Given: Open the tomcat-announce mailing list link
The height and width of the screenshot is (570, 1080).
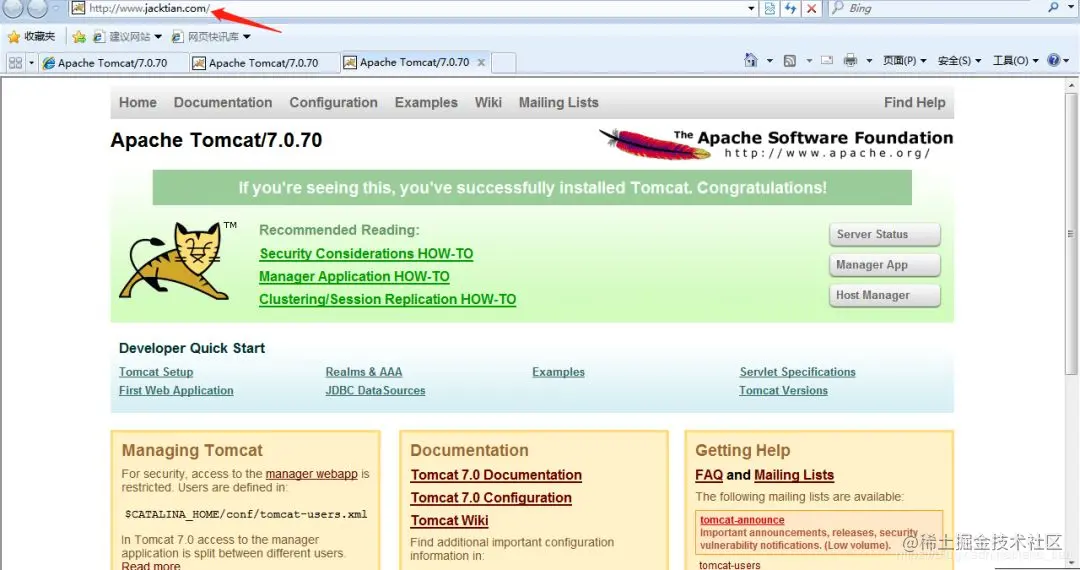Looking at the screenshot, I should point(742,520).
